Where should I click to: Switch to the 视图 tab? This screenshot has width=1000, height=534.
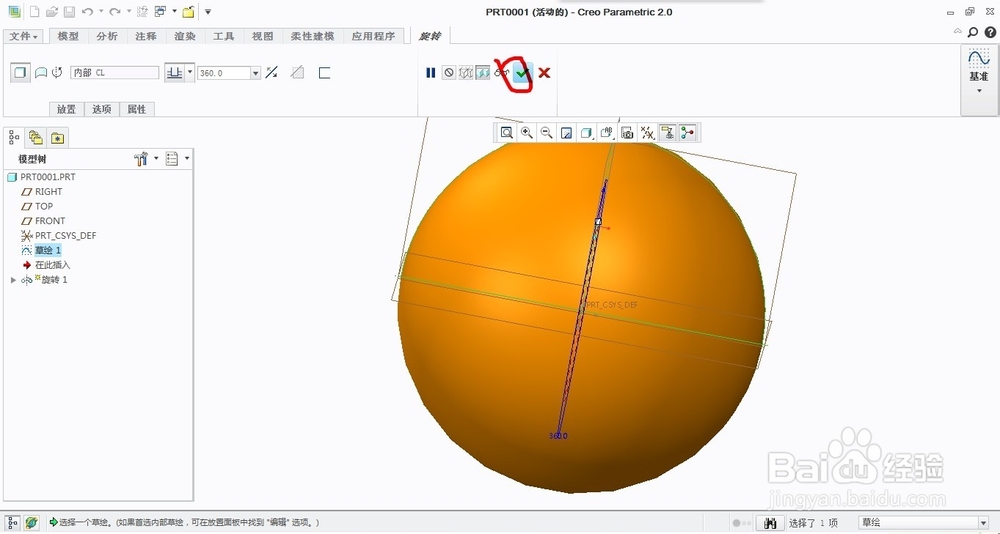click(263, 36)
